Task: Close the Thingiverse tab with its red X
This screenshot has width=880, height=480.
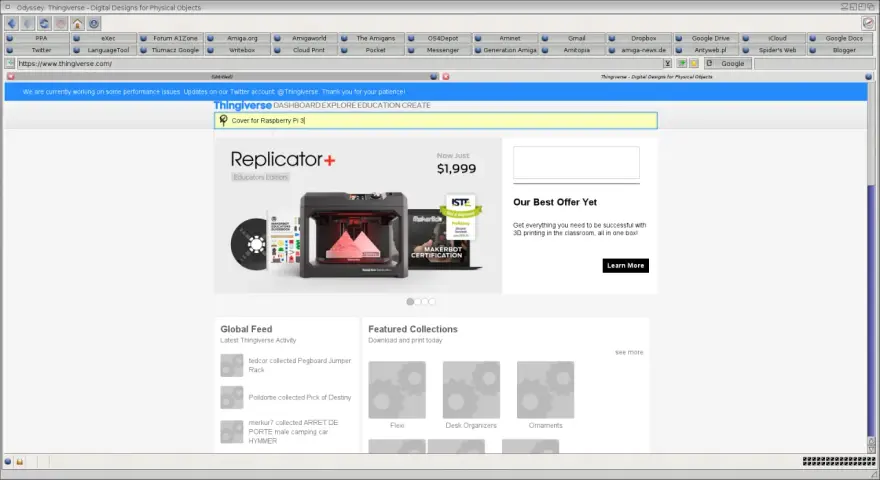Action: point(446,76)
